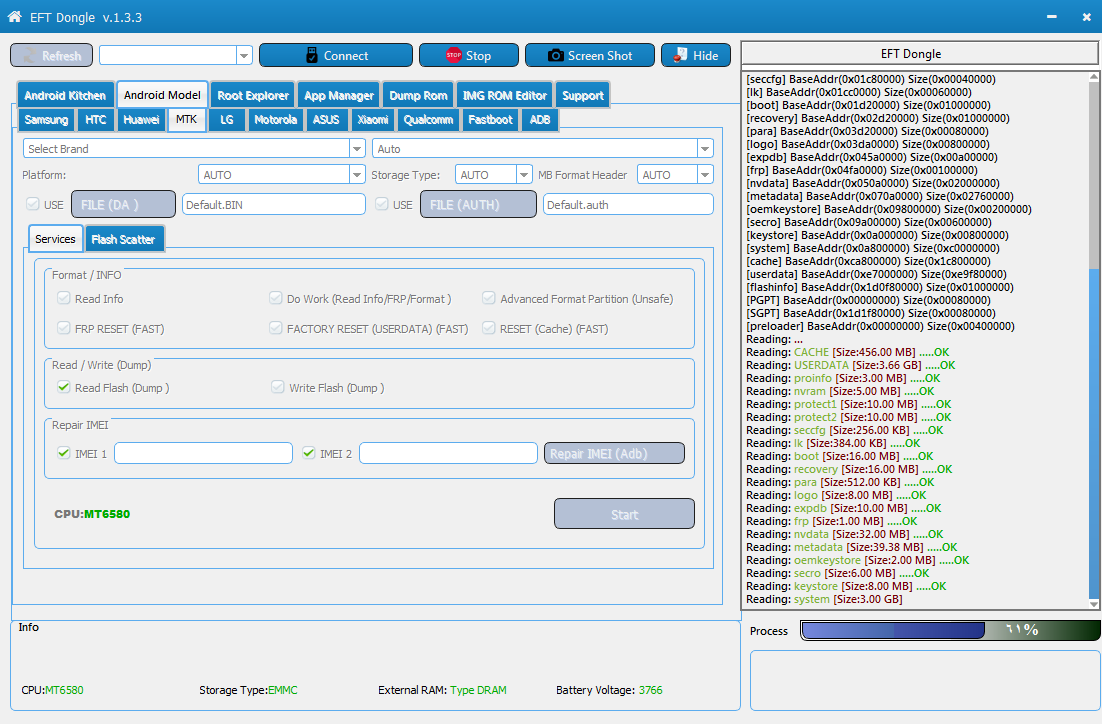Viewport: 1102px width, 724px height.
Task: Select the HTC brand tab
Action: click(96, 119)
